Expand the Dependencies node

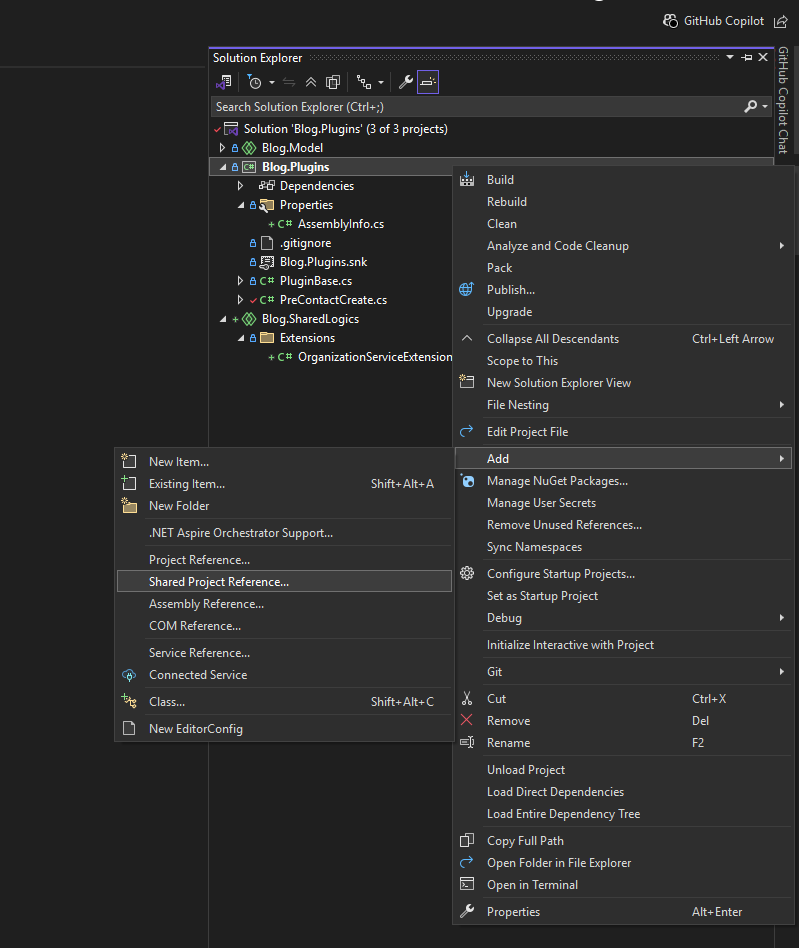[x=240, y=186]
